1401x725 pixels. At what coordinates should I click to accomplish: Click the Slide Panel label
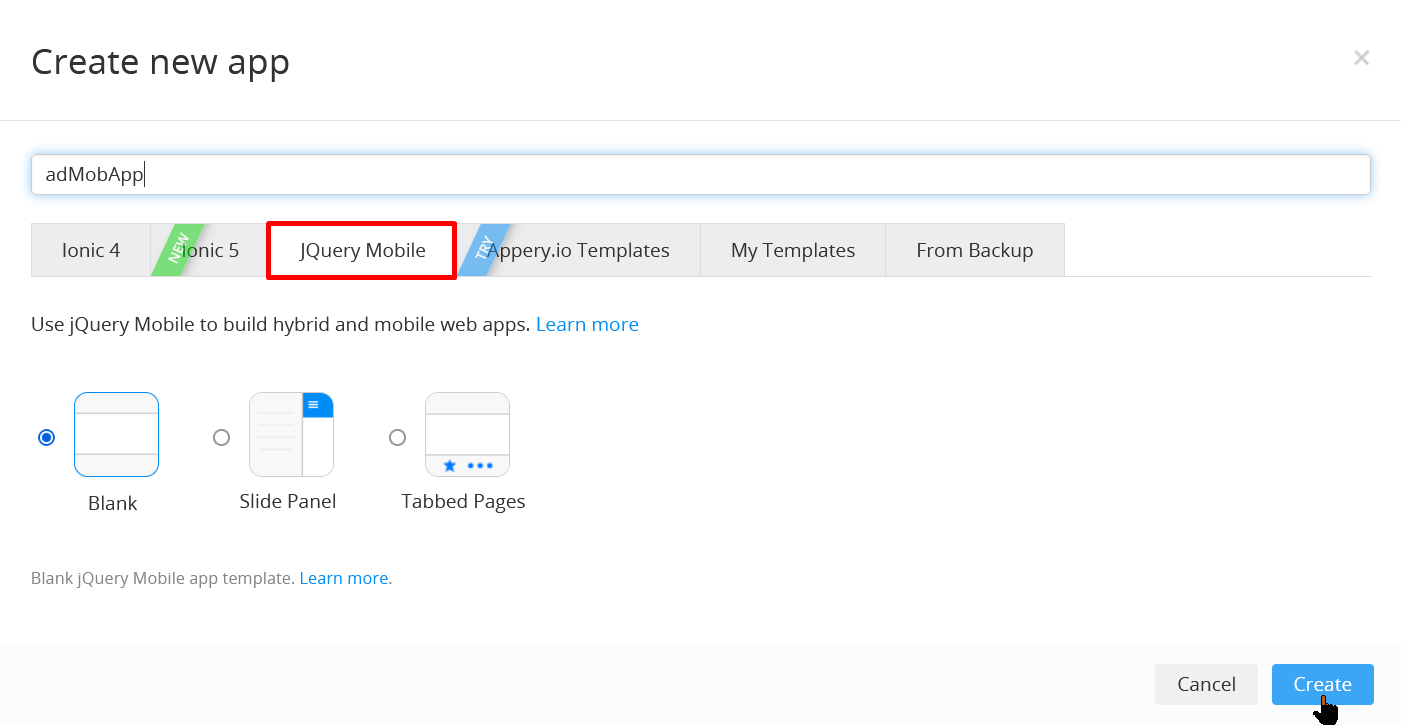(288, 501)
